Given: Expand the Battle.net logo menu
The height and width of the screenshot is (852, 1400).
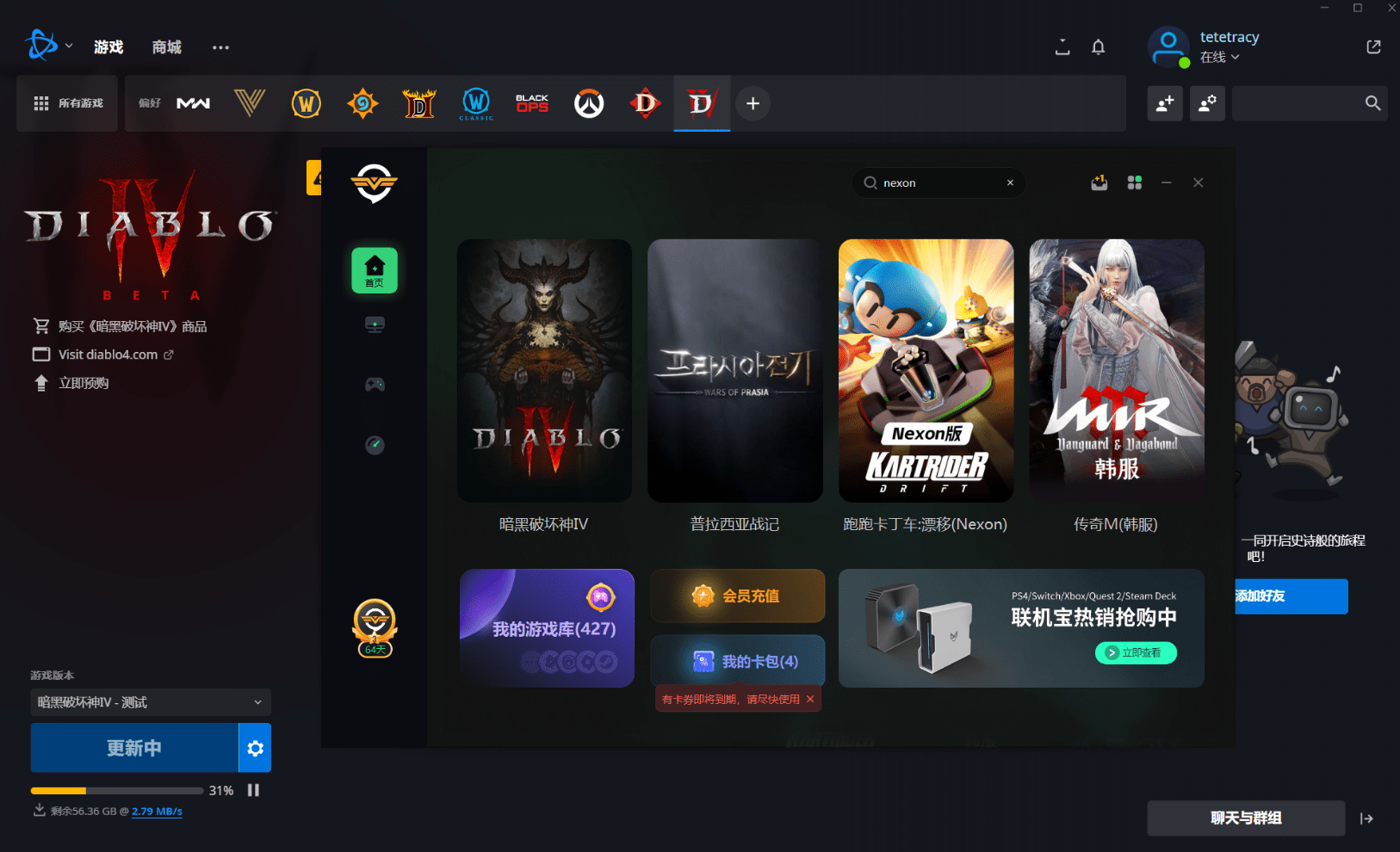Looking at the screenshot, I should pyautogui.click(x=48, y=46).
